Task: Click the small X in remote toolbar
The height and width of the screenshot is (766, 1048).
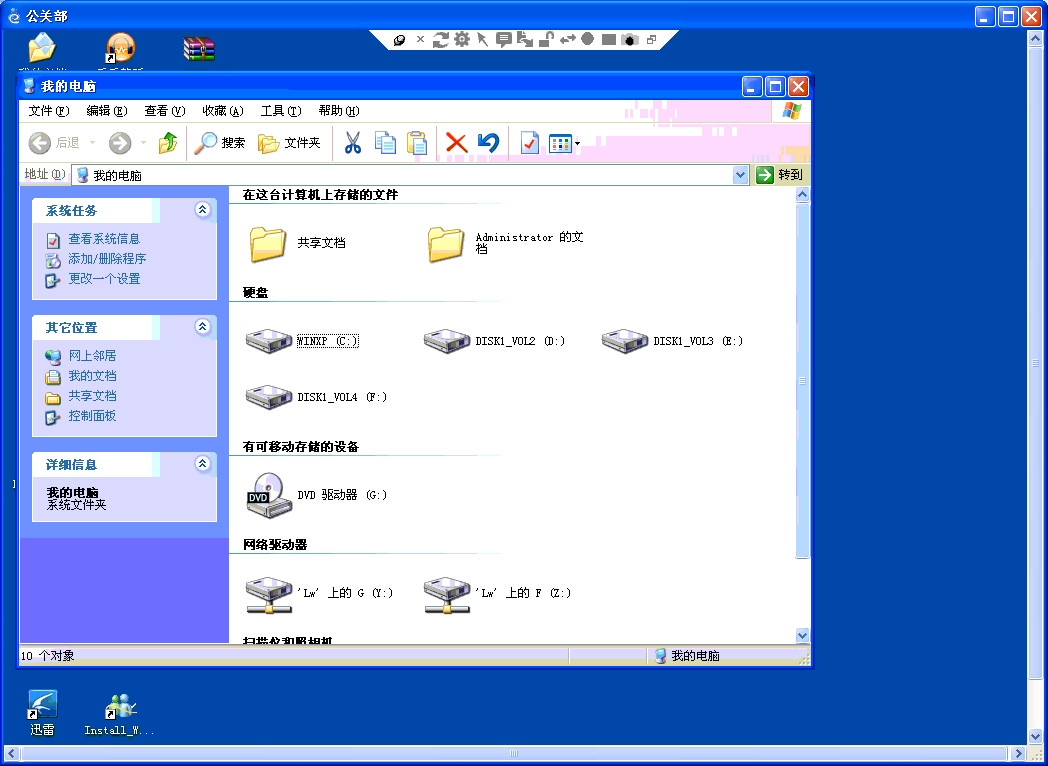Action: click(420, 39)
